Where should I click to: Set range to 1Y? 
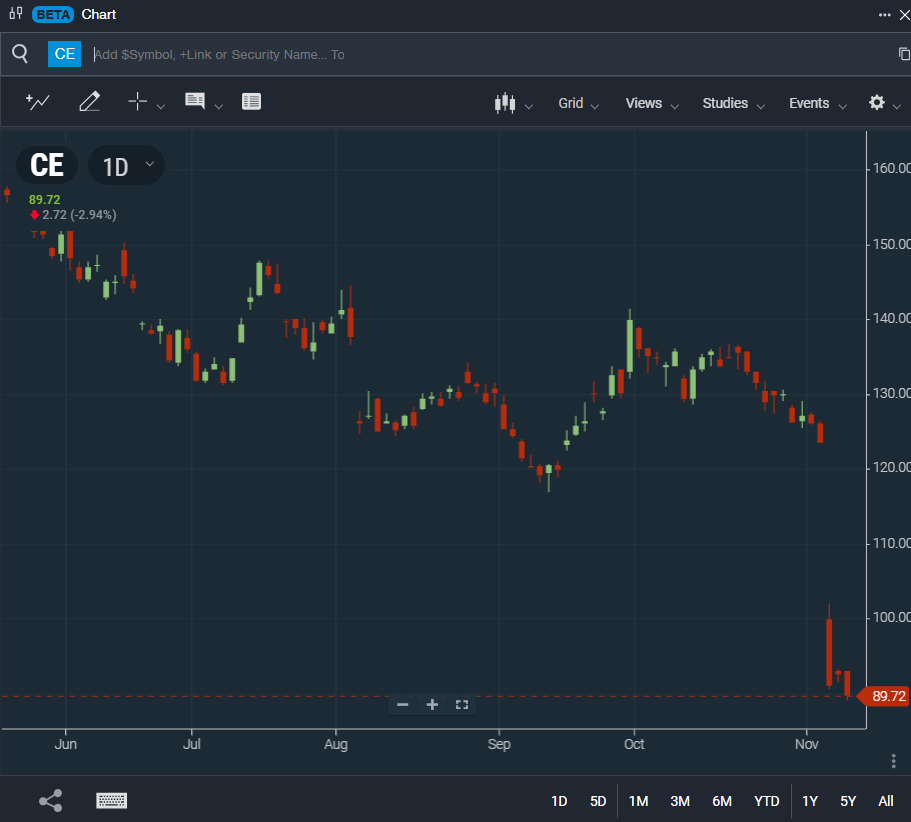(810, 801)
